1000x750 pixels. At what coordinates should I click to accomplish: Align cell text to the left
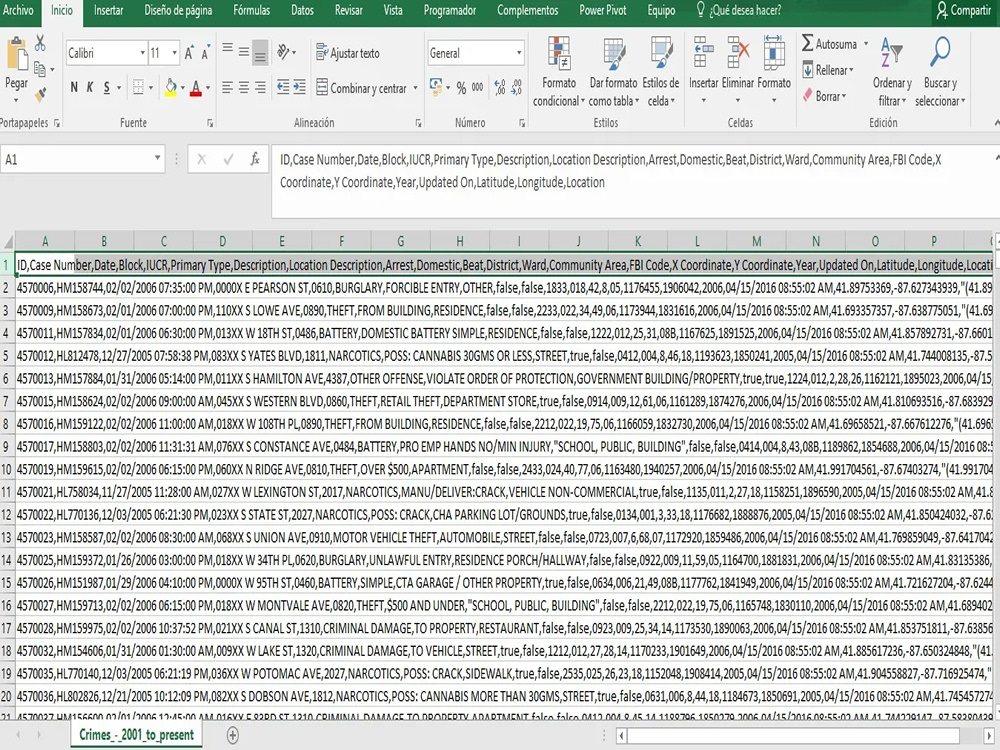(227, 87)
